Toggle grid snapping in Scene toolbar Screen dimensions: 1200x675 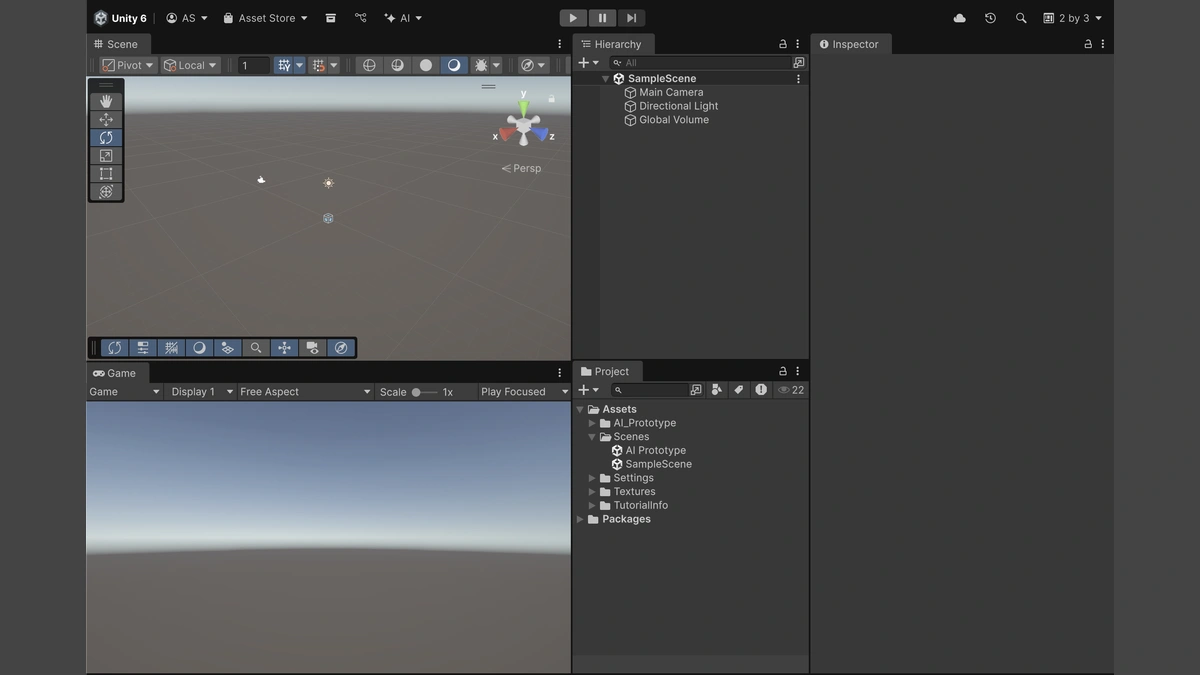pos(284,65)
